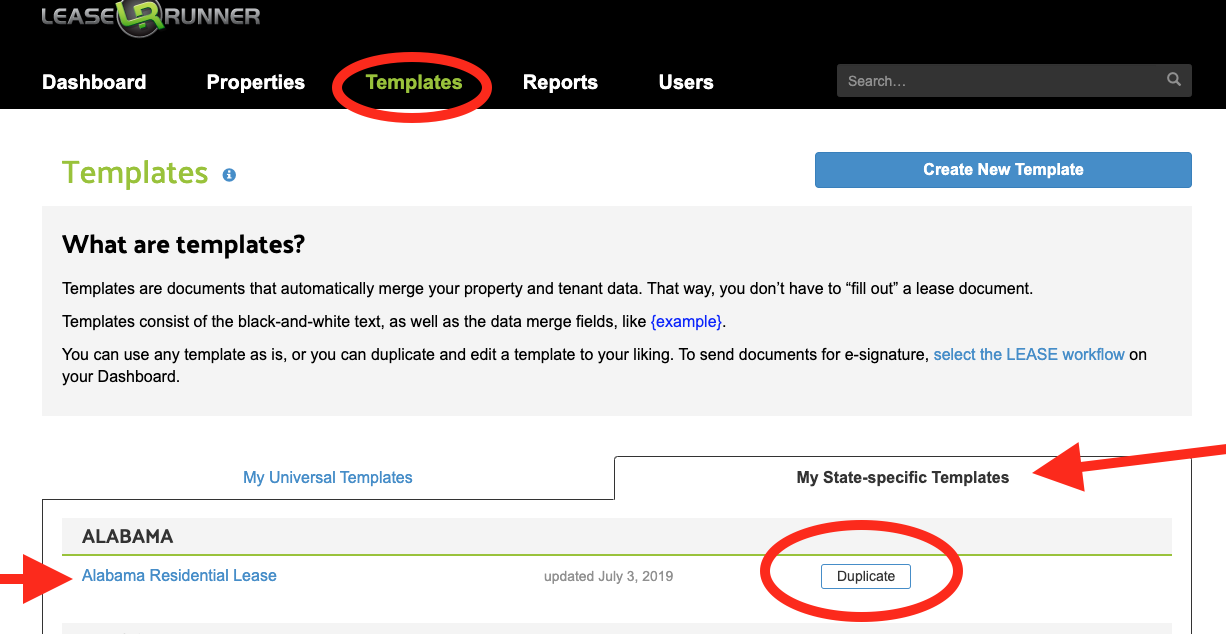Navigate to the Users section
The image size is (1226, 634).
click(x=685, y=82)
